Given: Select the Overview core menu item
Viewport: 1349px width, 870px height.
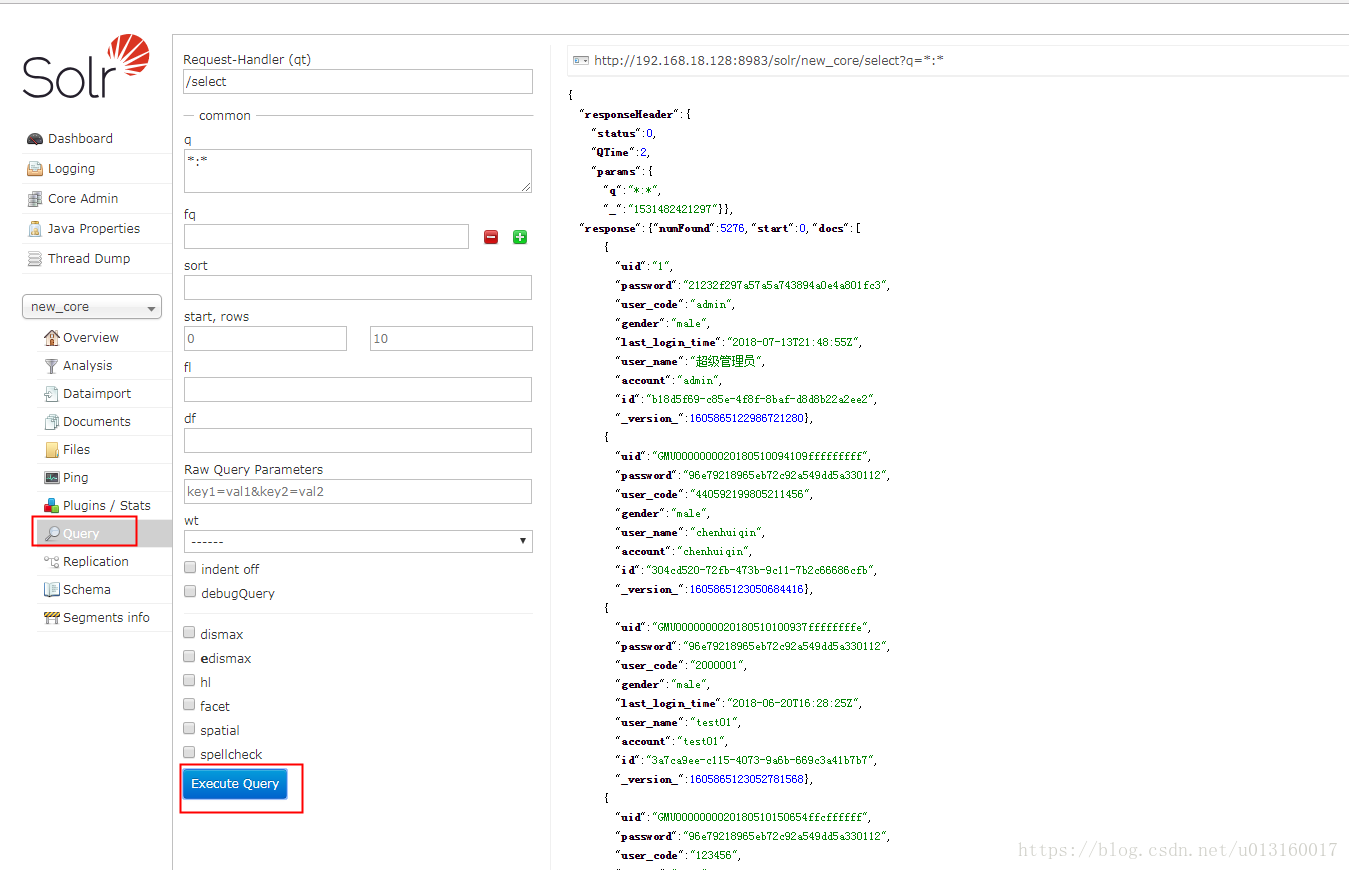Looking at the screenshot, I should tap(91, 338).
